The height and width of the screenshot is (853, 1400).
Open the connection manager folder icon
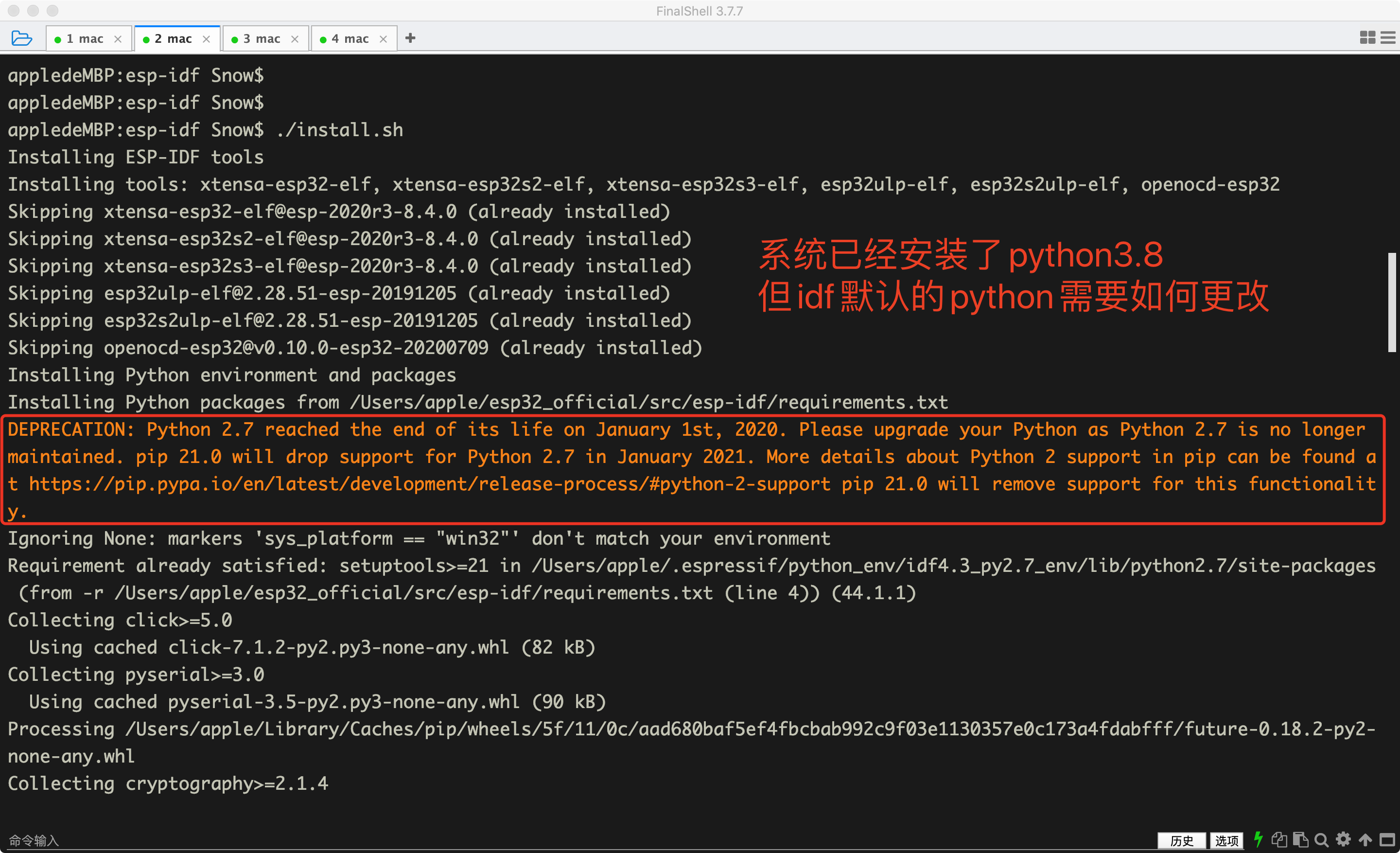(21, 38)
